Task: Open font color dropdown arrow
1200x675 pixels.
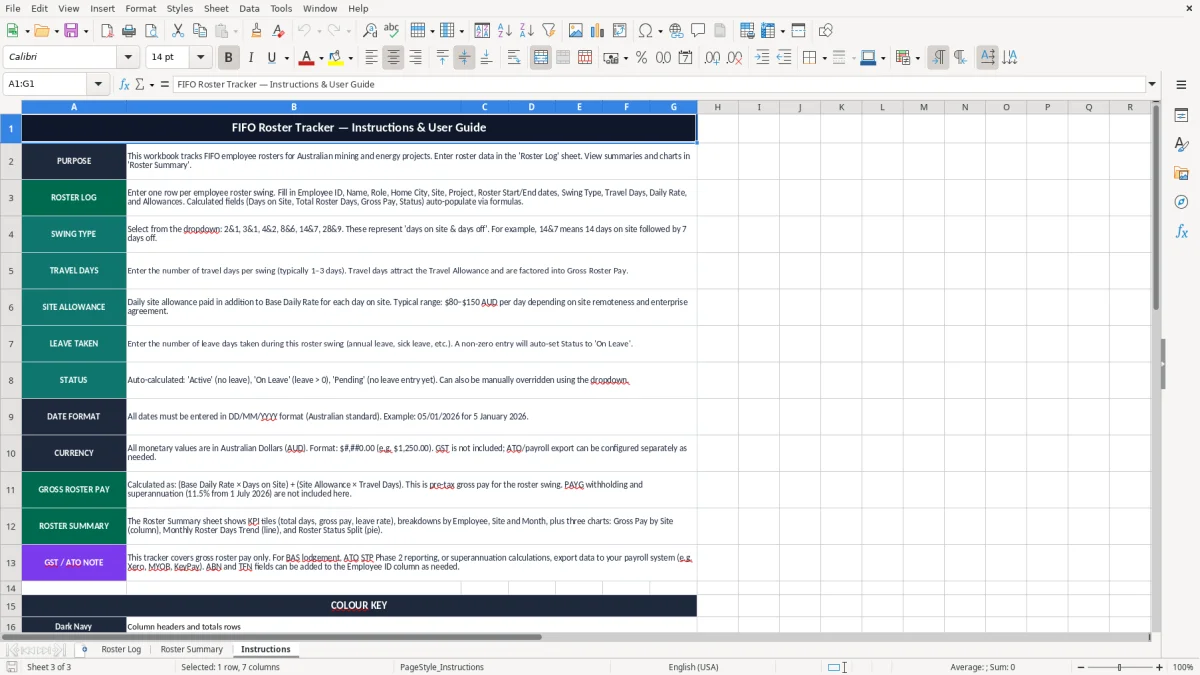Action: coord(321,58)
